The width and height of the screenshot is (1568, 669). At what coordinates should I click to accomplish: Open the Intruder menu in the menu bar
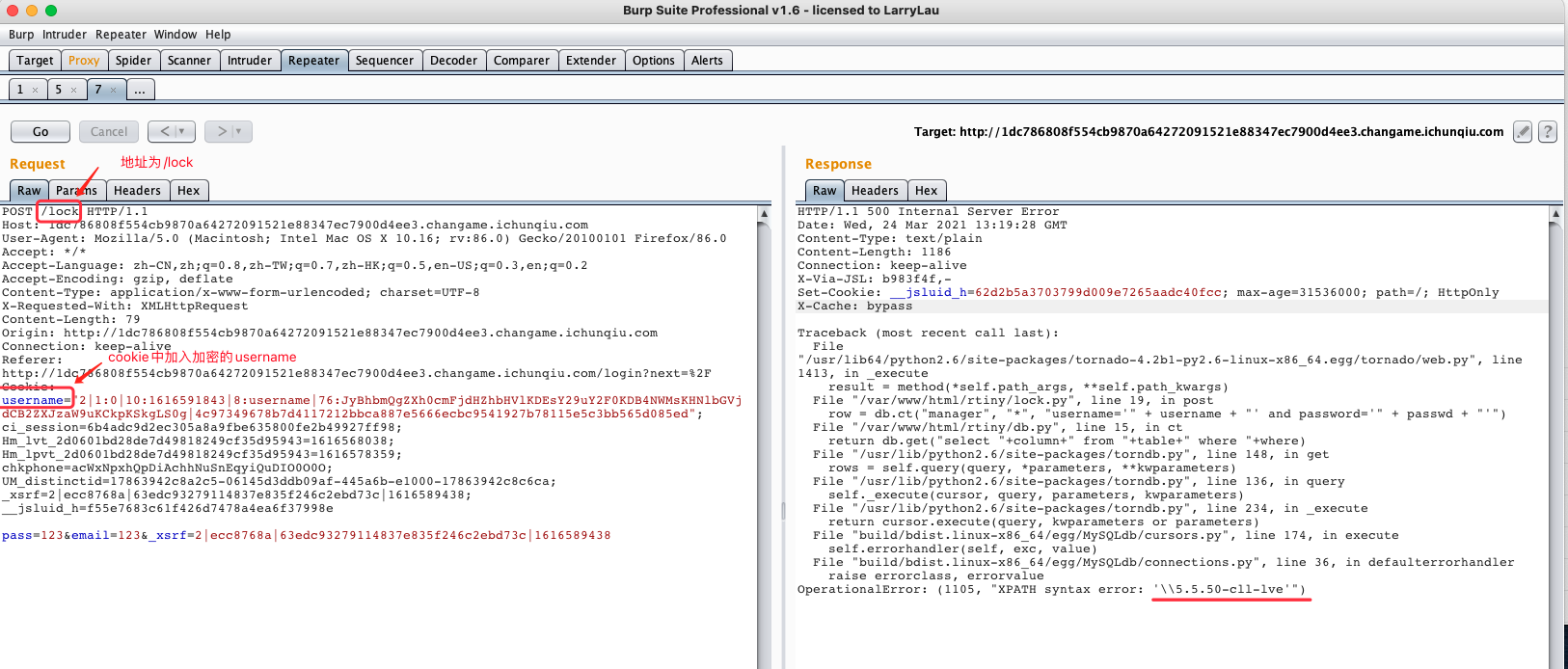65,35
